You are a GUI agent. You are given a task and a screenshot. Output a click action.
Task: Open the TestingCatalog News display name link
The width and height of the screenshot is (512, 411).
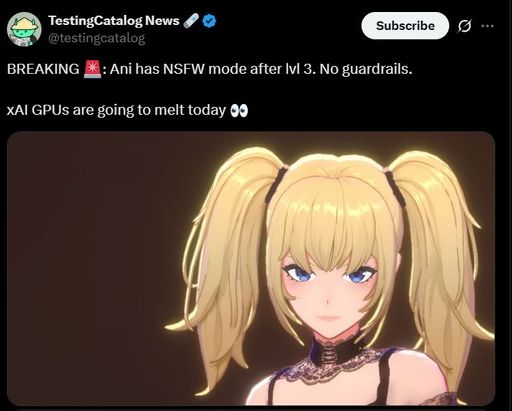(x=114, y=21)
